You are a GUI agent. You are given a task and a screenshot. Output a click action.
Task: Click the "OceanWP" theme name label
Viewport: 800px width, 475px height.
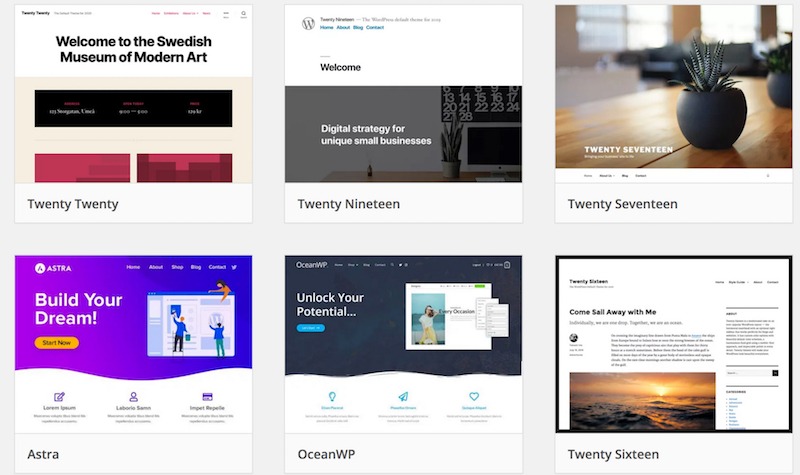pos(326,454)
